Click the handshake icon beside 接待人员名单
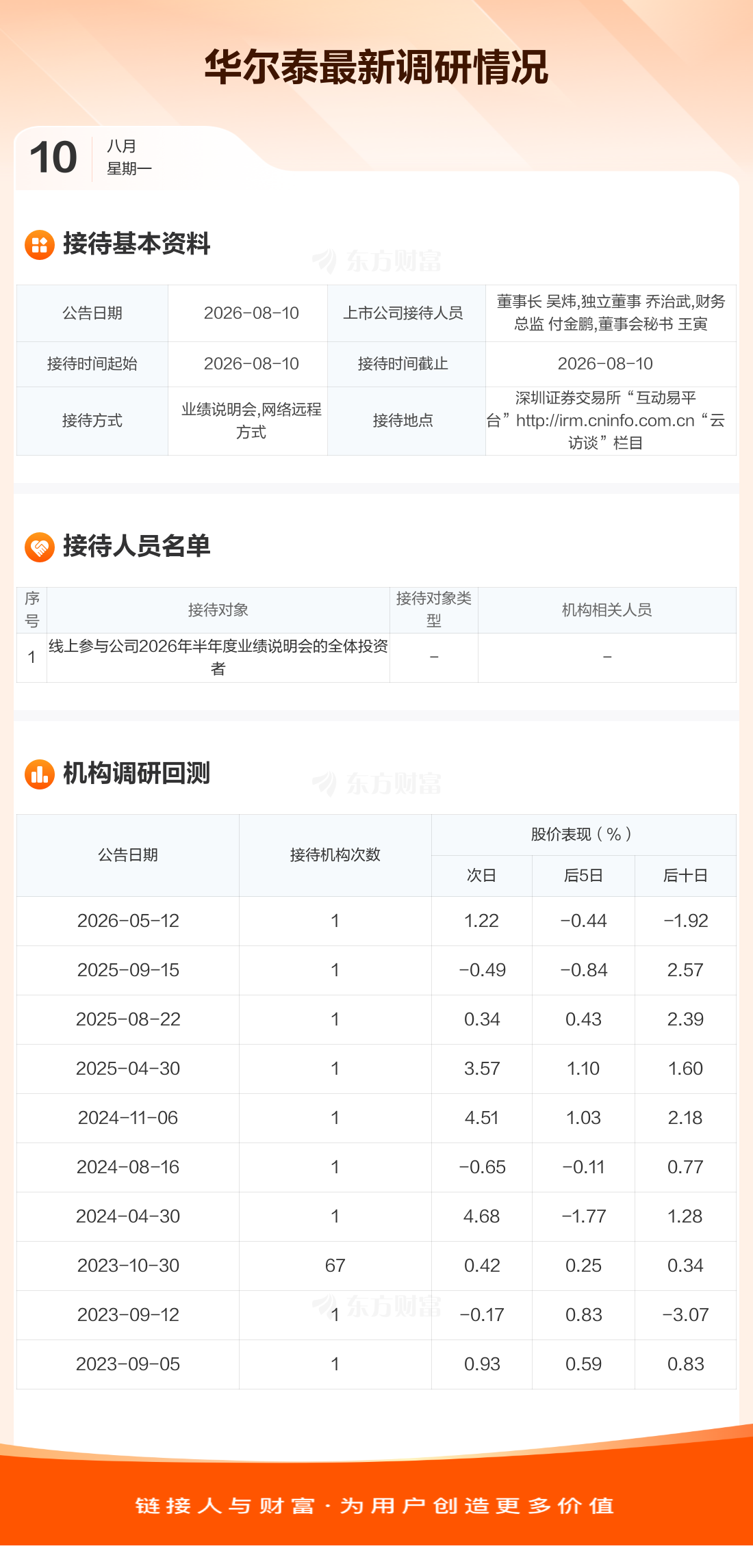Viewport: 753px width, 1568px height. (39, 547)
